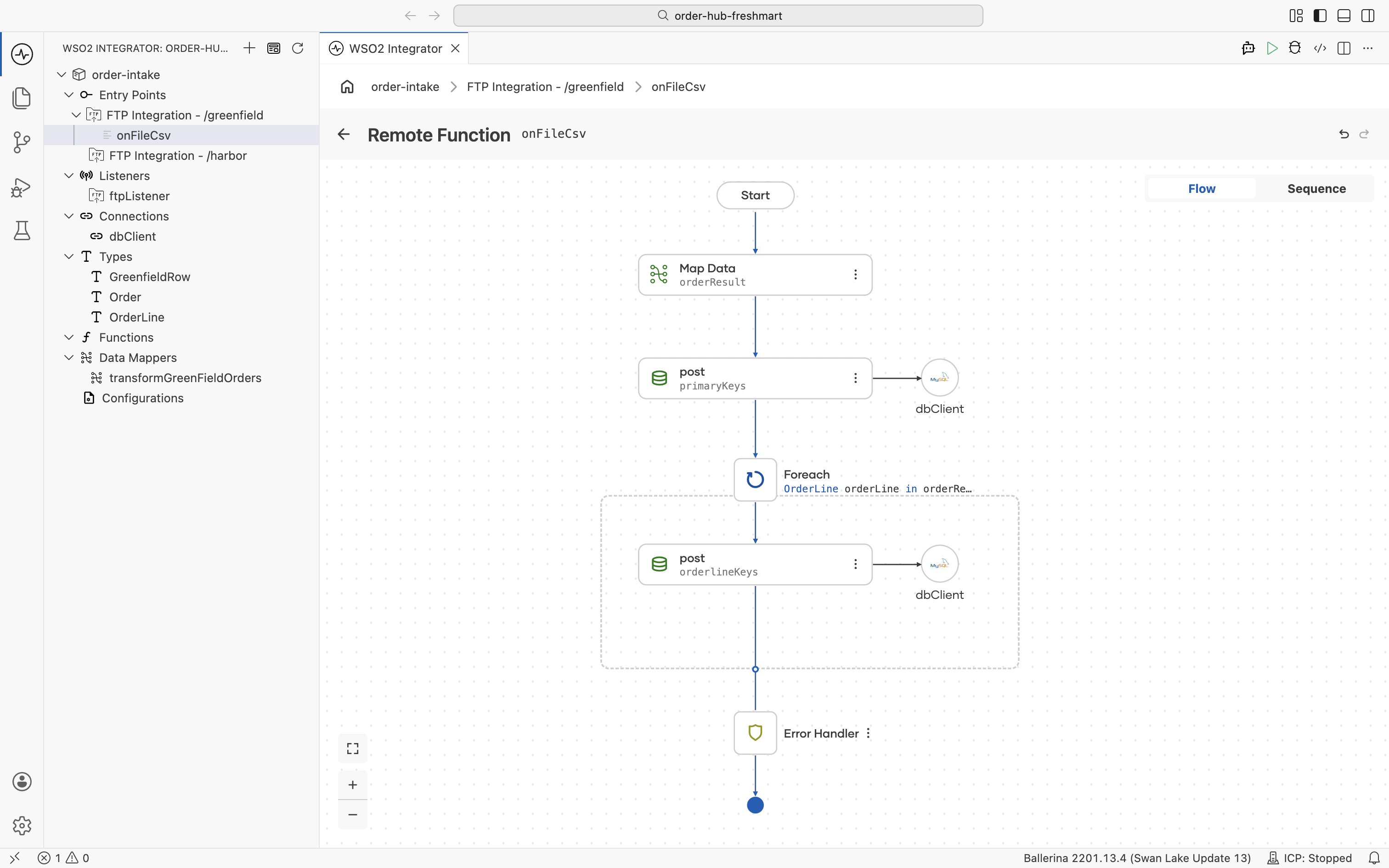Zoom out the flow diagram

tap(352, 815)
